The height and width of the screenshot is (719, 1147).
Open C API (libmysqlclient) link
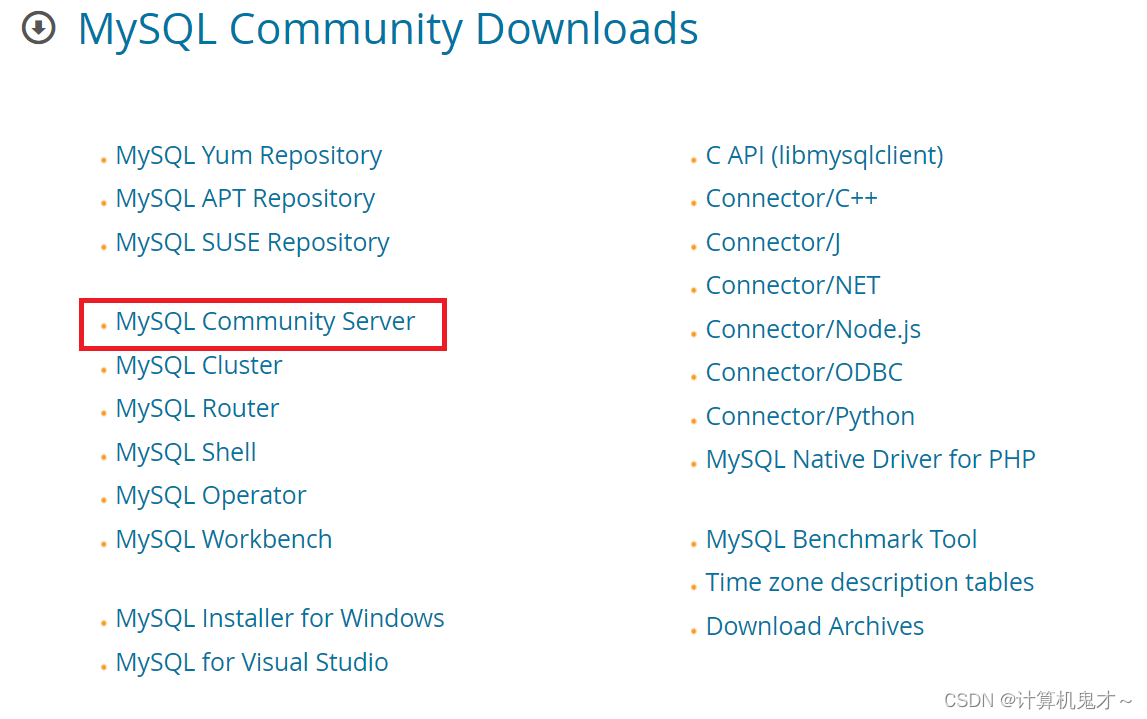(824, 156)
